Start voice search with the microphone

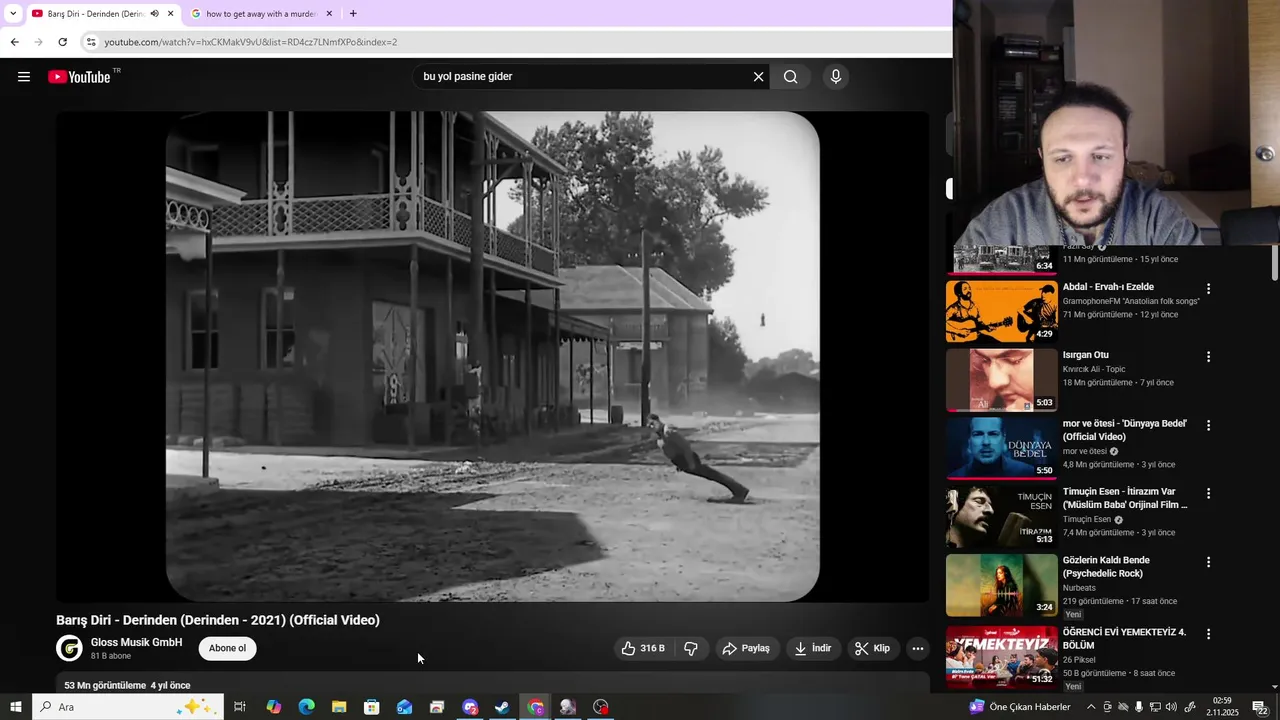tap(836, 77)
